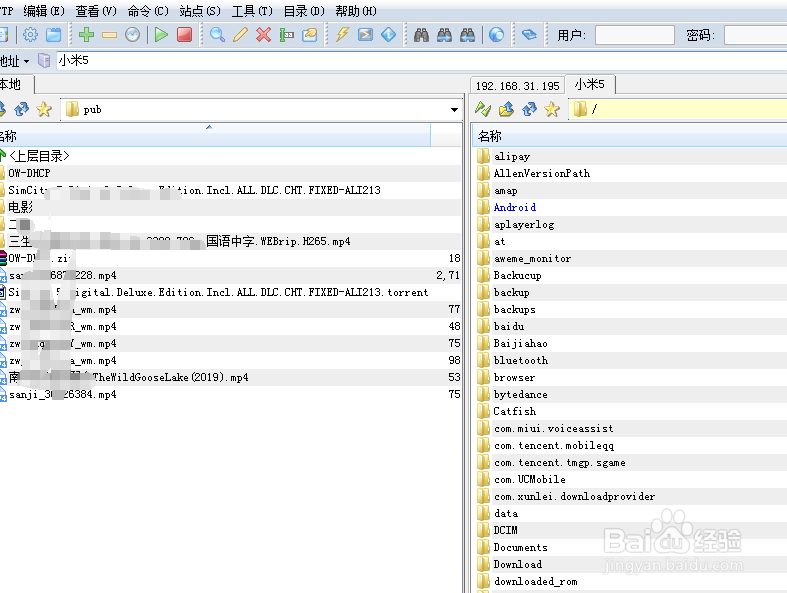Select the remote Download folder
The image size is (787, 593).
click(x=518, y=564)
